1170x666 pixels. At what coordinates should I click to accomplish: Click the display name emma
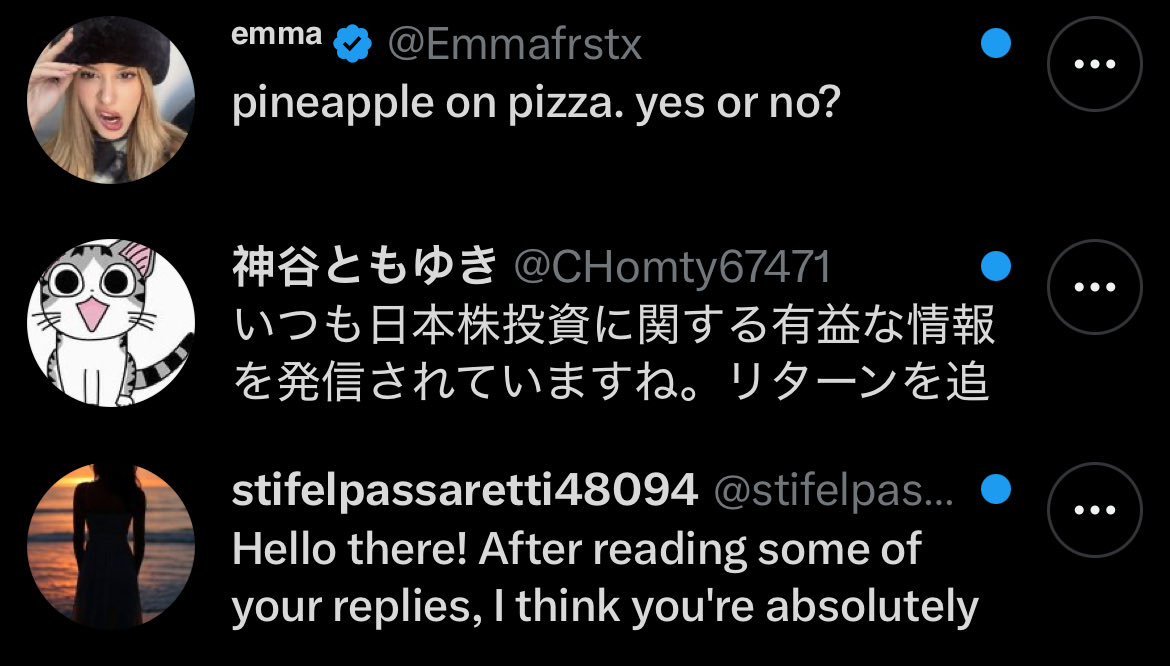(x=277, y=37)
